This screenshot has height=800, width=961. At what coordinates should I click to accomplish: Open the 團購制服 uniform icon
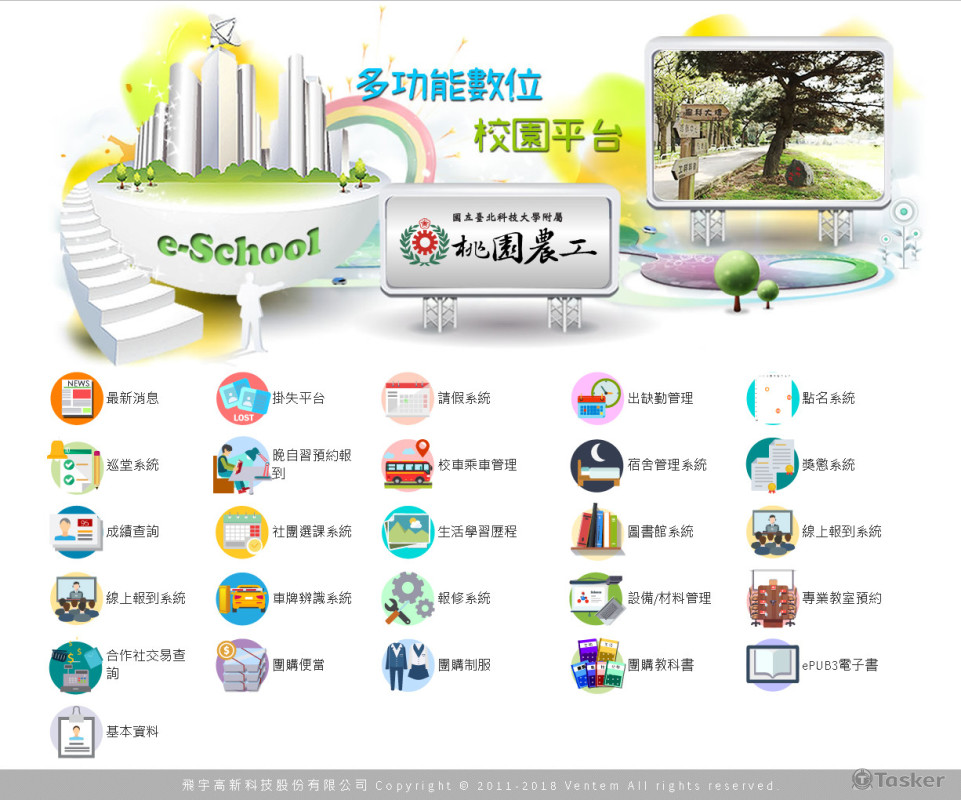tap(407, 664)
